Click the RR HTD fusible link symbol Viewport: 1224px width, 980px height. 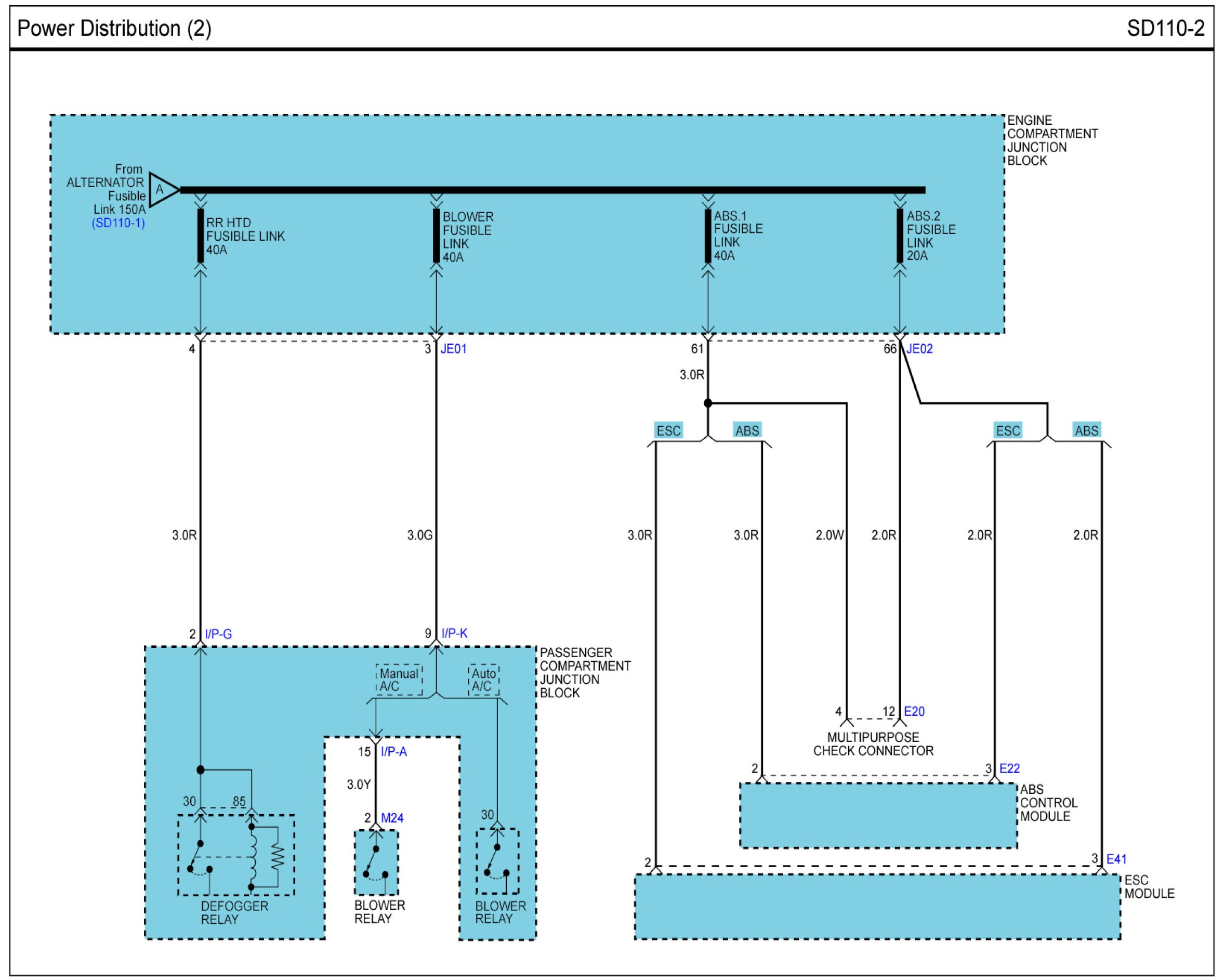(201, 236)
